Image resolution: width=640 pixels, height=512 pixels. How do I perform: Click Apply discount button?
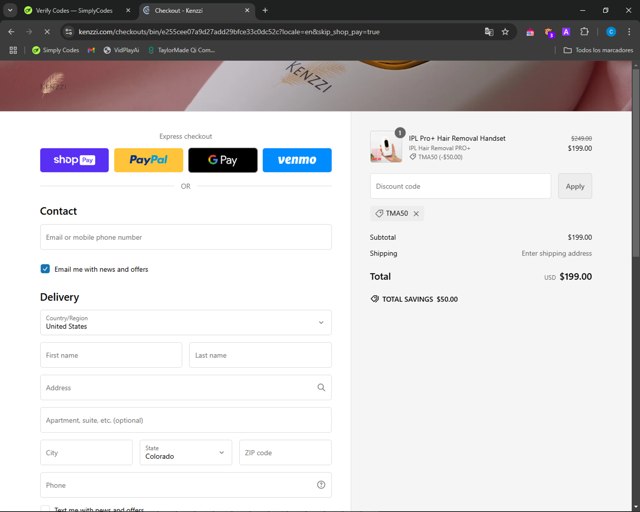point(575,186)
